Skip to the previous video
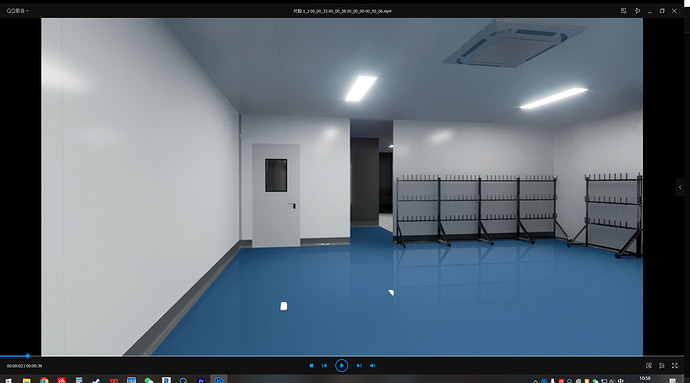 tap(324, 365)
